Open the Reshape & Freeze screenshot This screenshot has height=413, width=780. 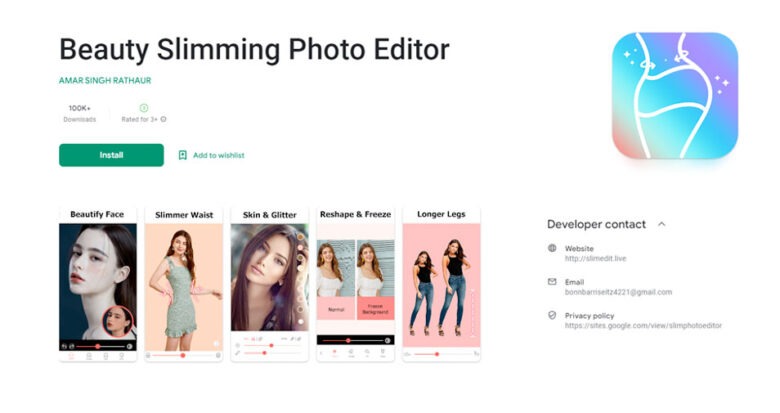click(356, 284)
